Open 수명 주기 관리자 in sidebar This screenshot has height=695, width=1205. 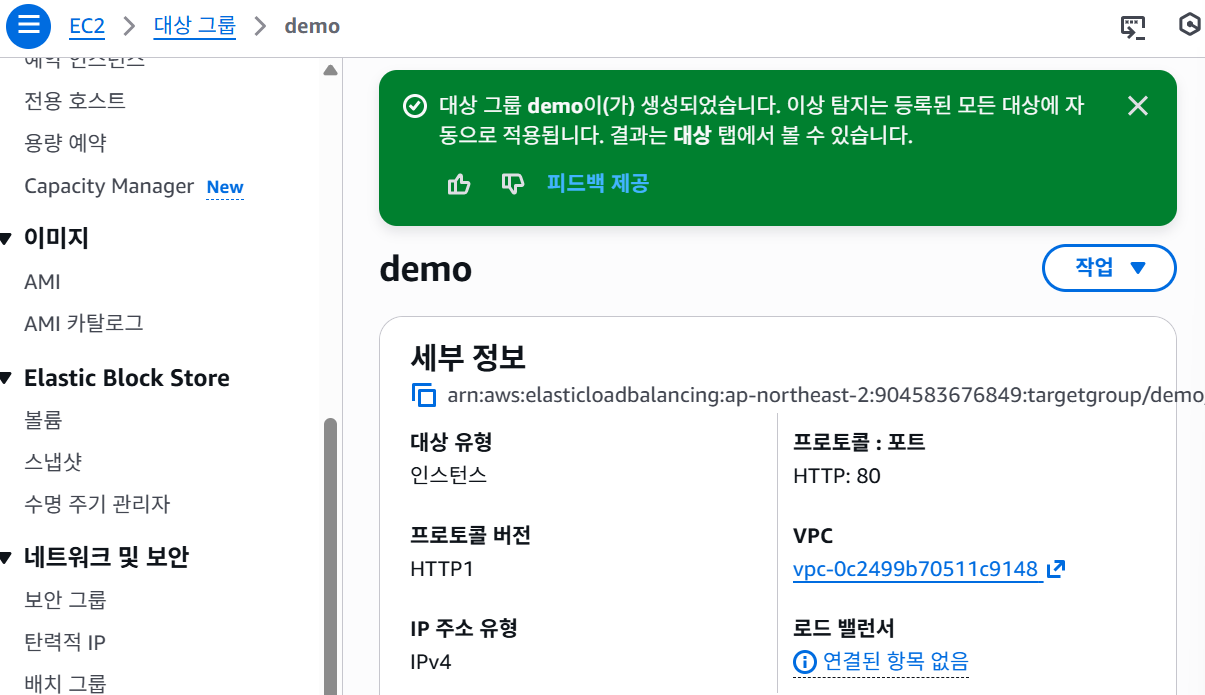click(x=97, y=504)
